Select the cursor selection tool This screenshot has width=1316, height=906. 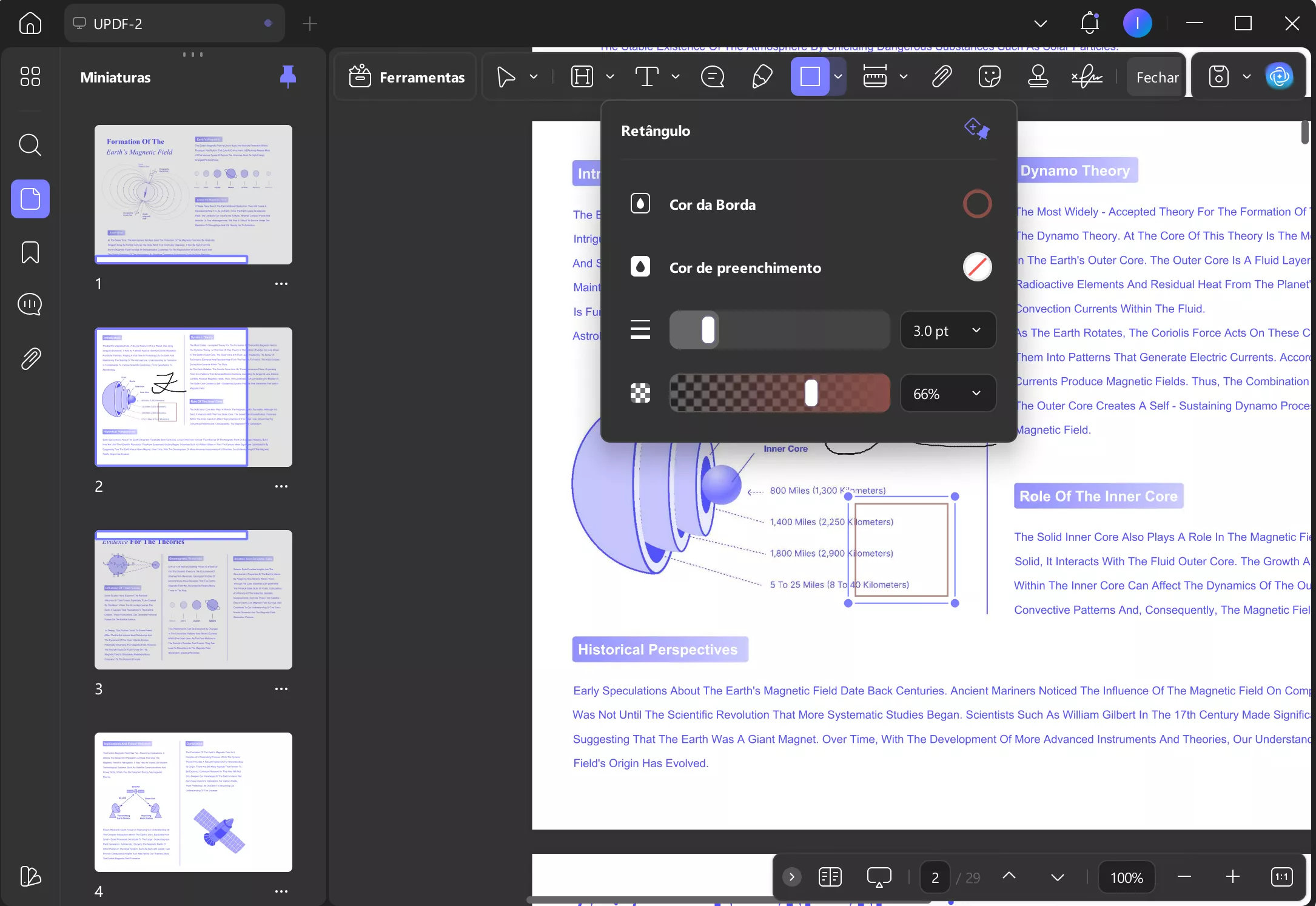[x=506, y=77]
